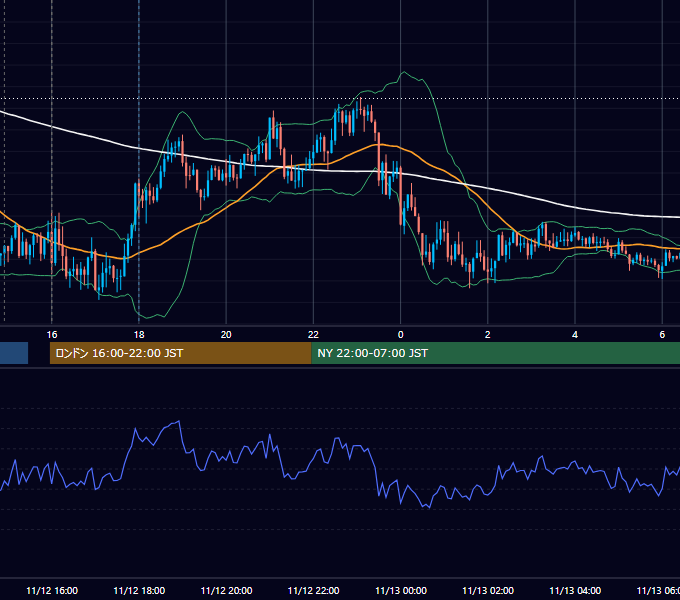This screenshot has width=680, height=600.
Task: Click the 11/12 18:00 date label
Action: tap(139, 590)
